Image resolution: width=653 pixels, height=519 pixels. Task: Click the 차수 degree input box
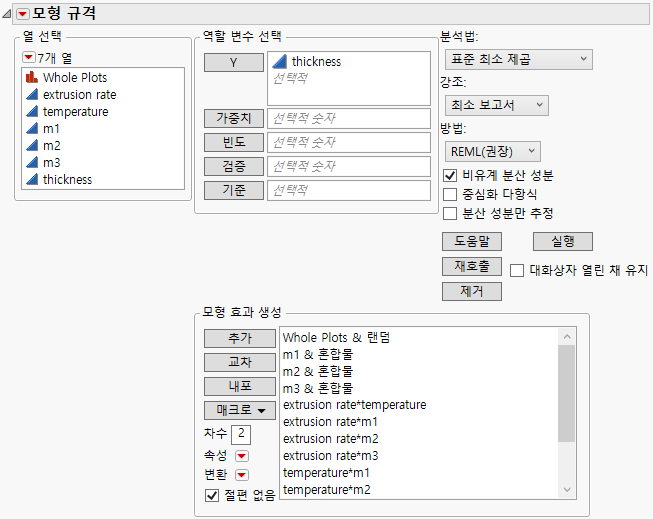coord(241,434)
